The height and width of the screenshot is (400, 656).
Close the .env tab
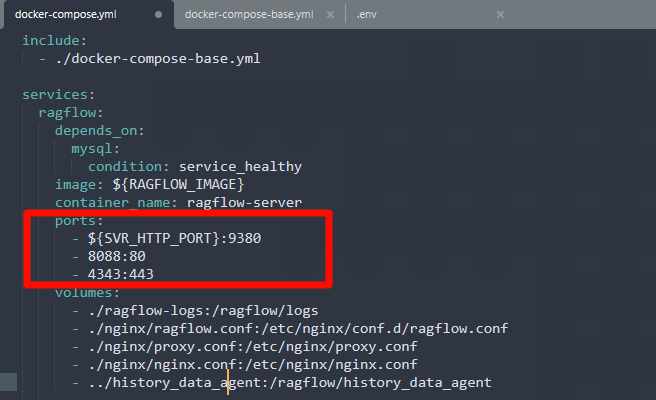(x=500, y=15)
